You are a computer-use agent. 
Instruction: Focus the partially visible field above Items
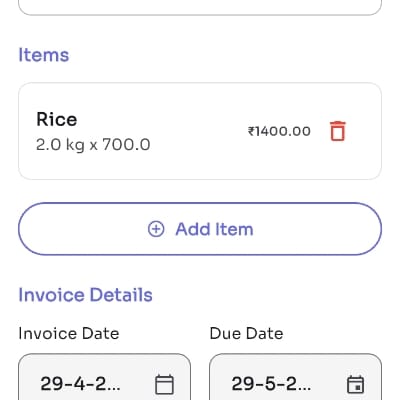tap(200, 7)
